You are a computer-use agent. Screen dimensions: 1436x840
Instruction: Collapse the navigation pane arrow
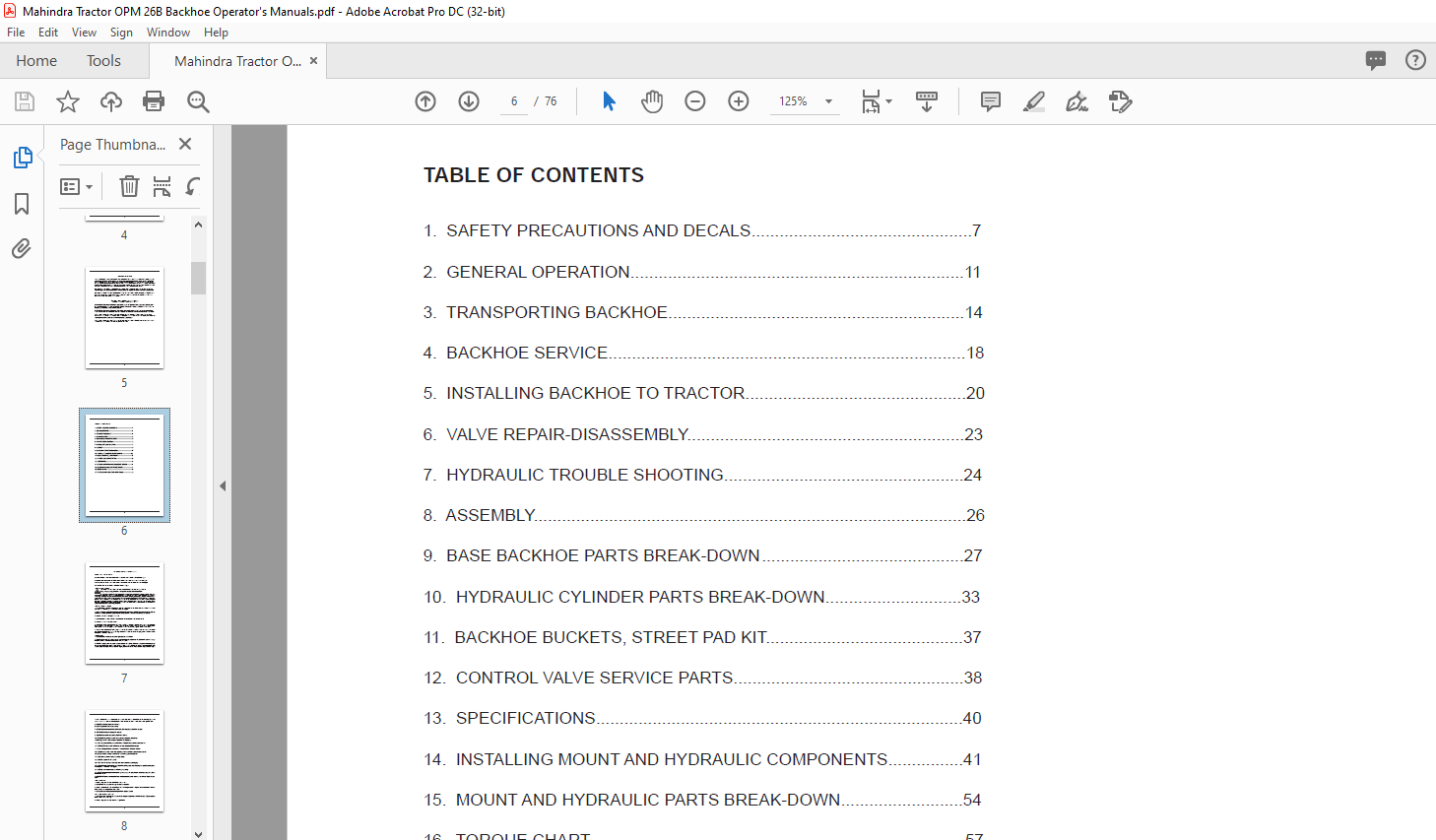pyautogui.click(x=223, y=485)
